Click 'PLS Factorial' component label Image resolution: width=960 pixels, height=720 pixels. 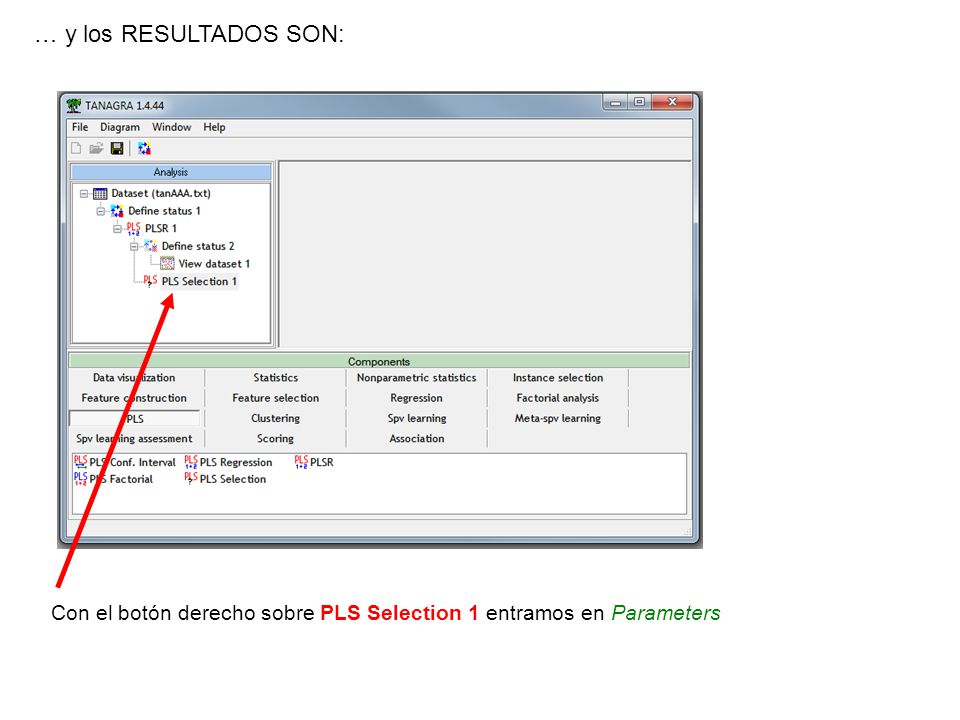pos(121,479)
